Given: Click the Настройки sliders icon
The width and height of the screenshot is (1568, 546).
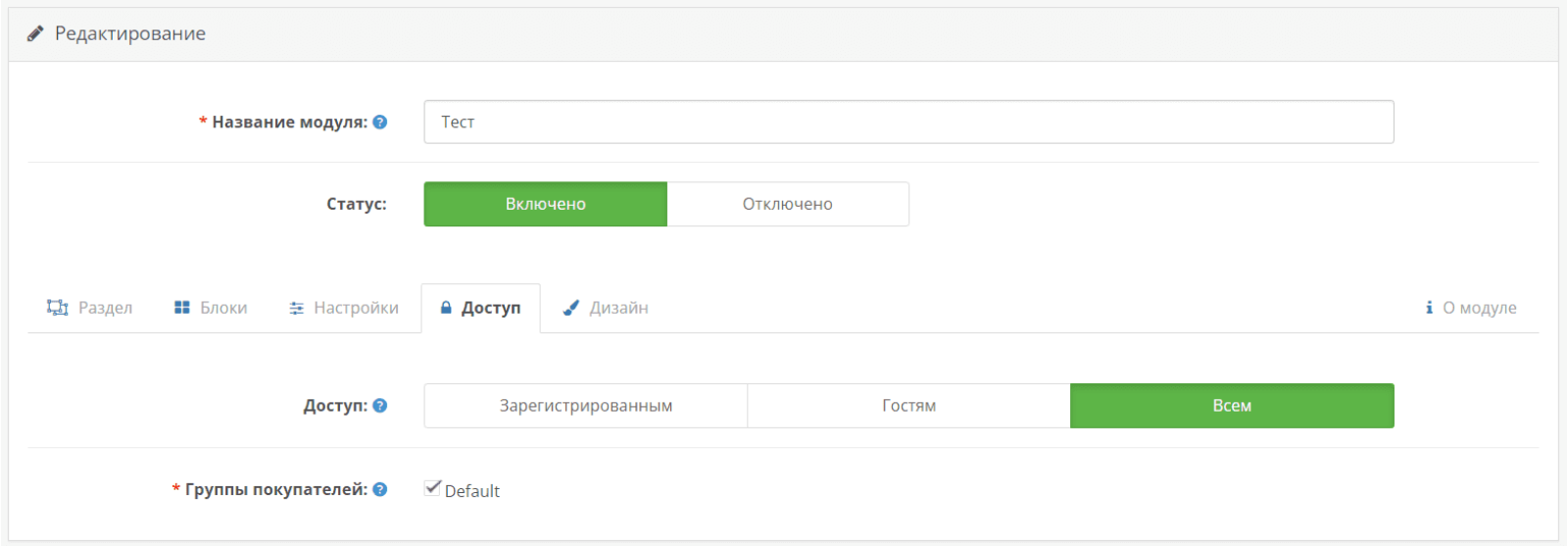Looking at the screenshot, I should pos(297,308).
